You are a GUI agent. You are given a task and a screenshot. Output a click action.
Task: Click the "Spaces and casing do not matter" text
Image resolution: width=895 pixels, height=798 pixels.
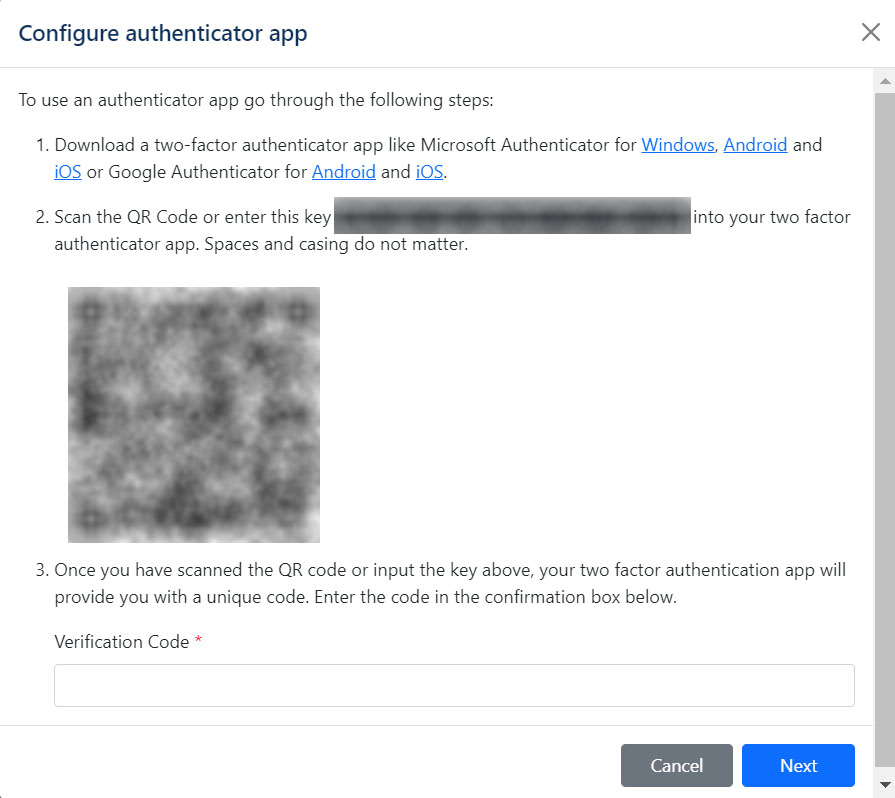pos(336,244)
